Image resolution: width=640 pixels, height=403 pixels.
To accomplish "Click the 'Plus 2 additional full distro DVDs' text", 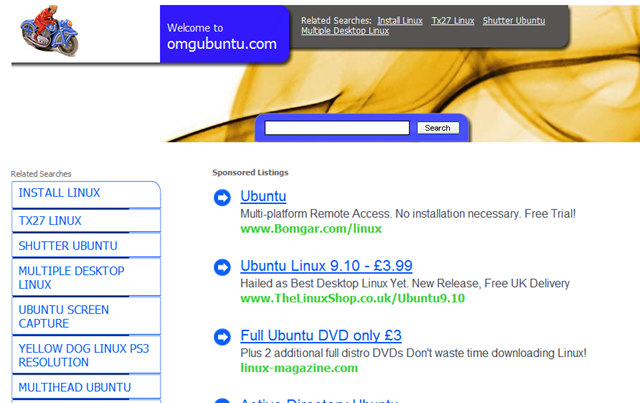I will pyautogui.click(x=413, y=353).
